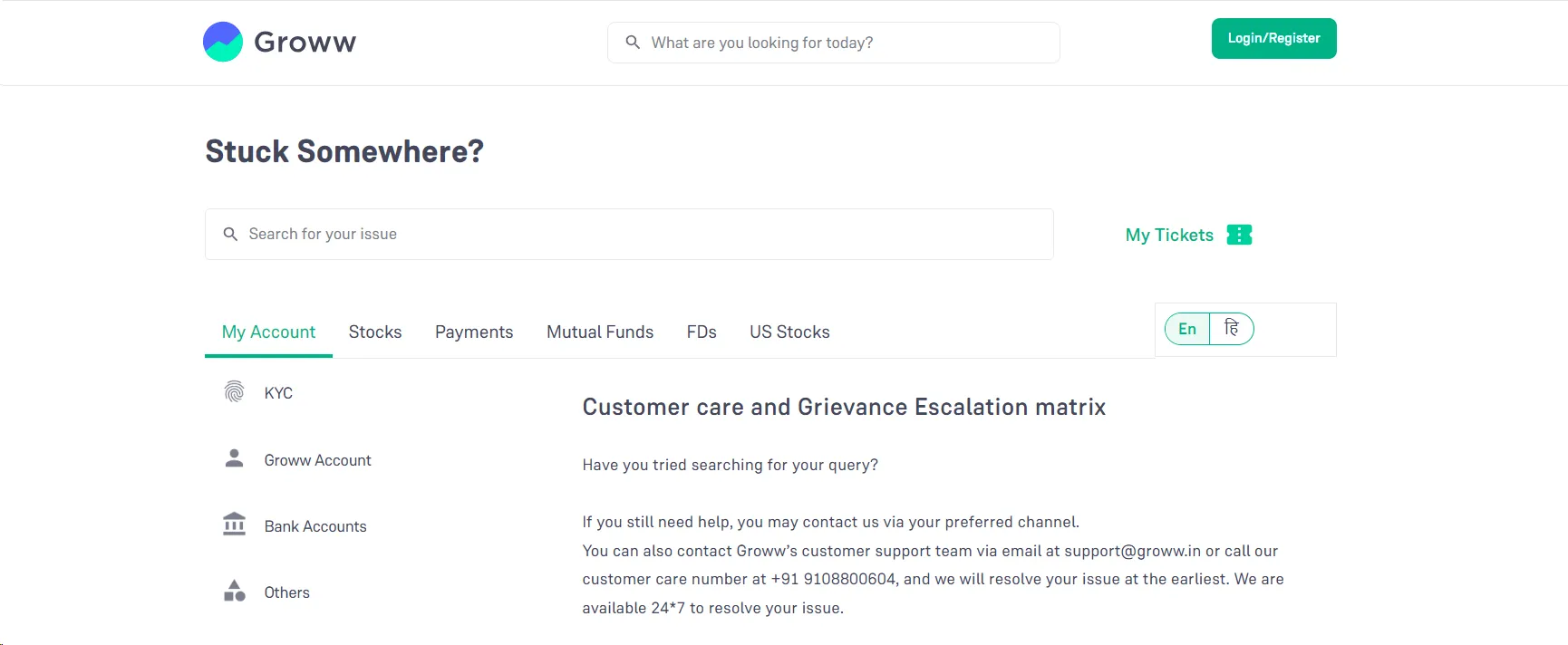Open the Payments tab
The width and height of the screenshot is (1568, 645).
click(474, 332)
